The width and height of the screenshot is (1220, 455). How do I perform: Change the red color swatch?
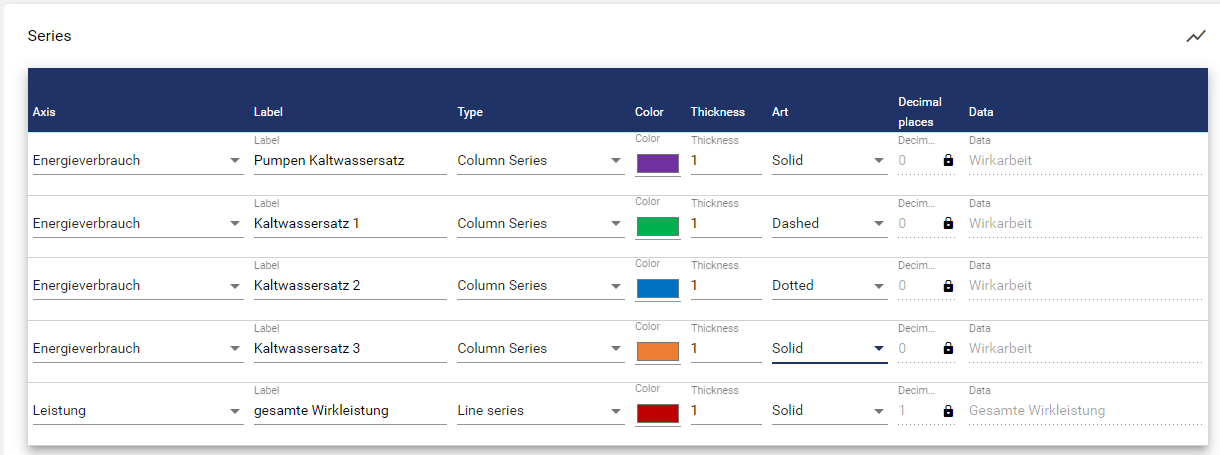pos(657,413)
